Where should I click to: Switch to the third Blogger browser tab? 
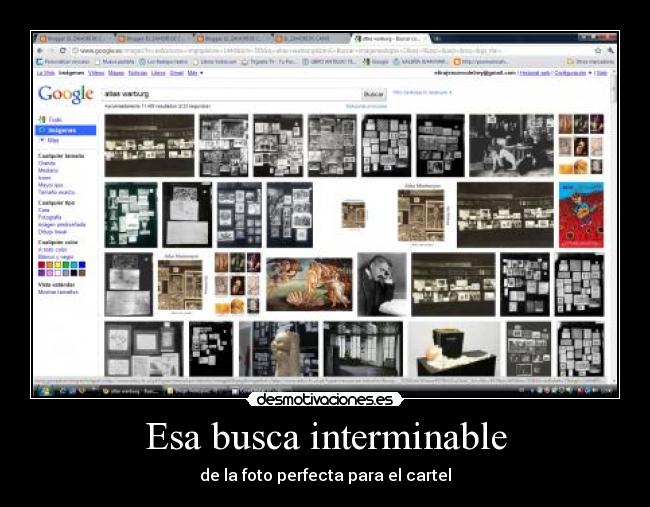click(x=232, y=39)
